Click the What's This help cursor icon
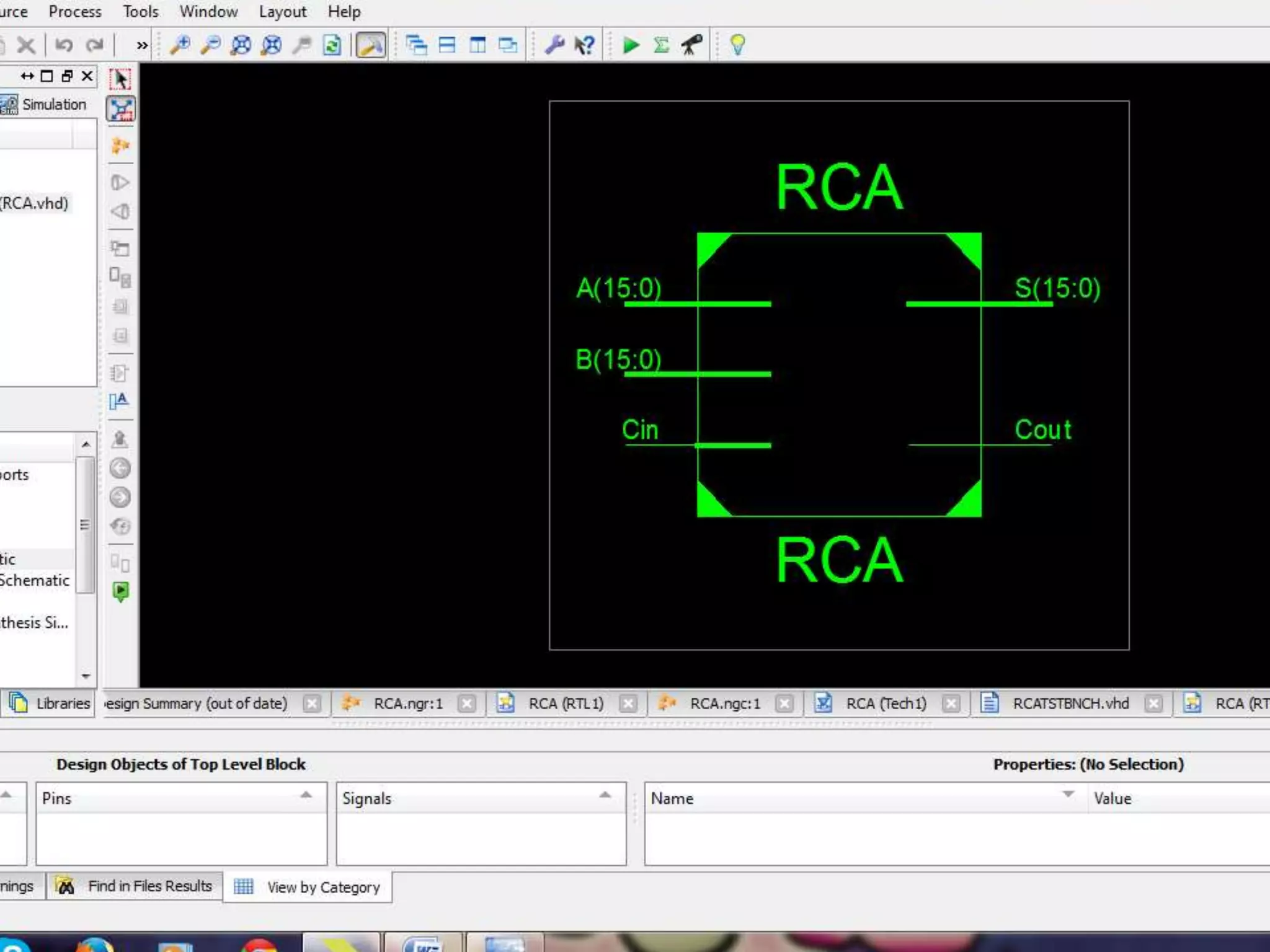This screenshot has width=1270, height=952. tap(584, 45)
